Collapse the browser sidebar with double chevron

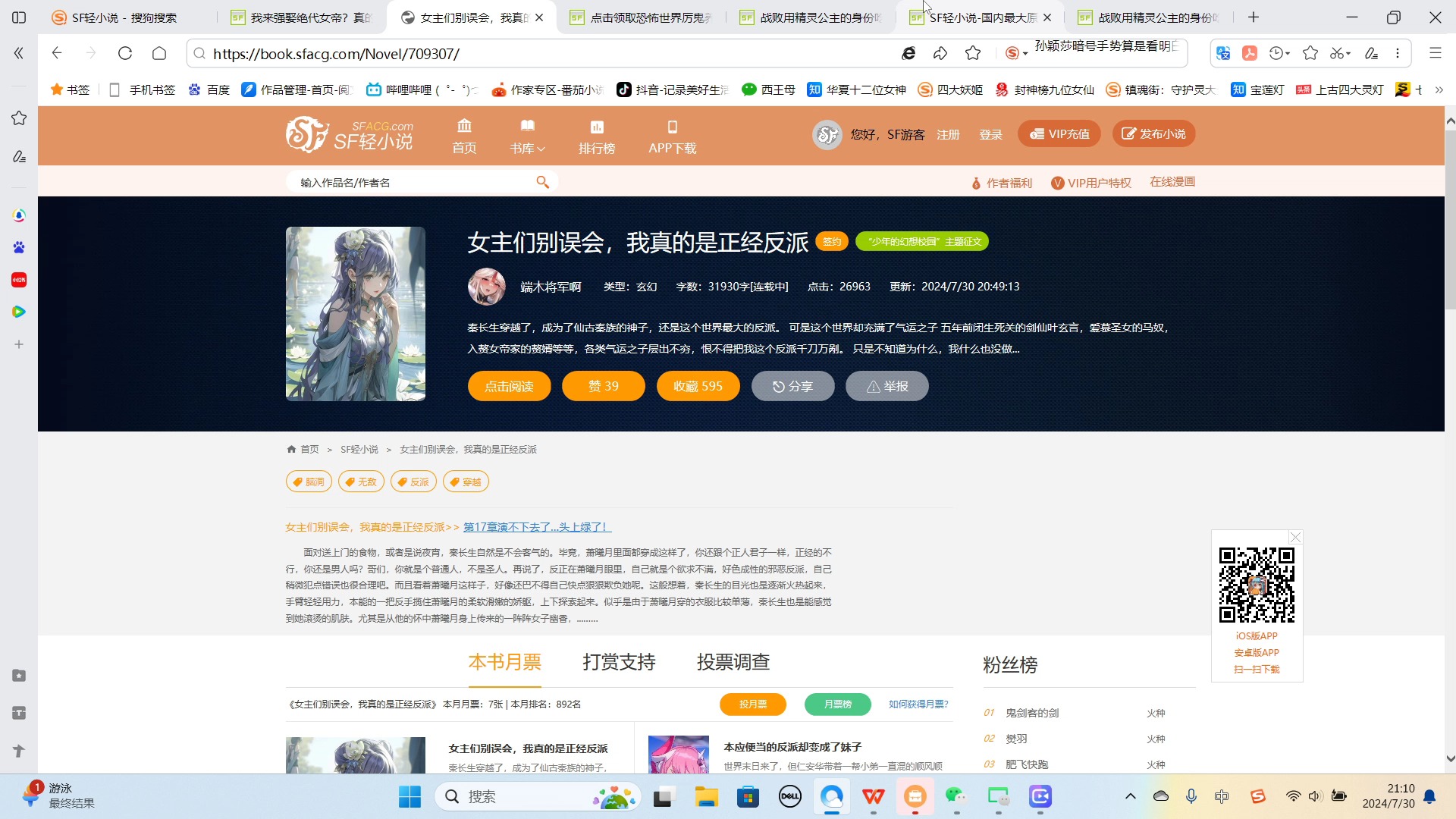tap(19, 53)
